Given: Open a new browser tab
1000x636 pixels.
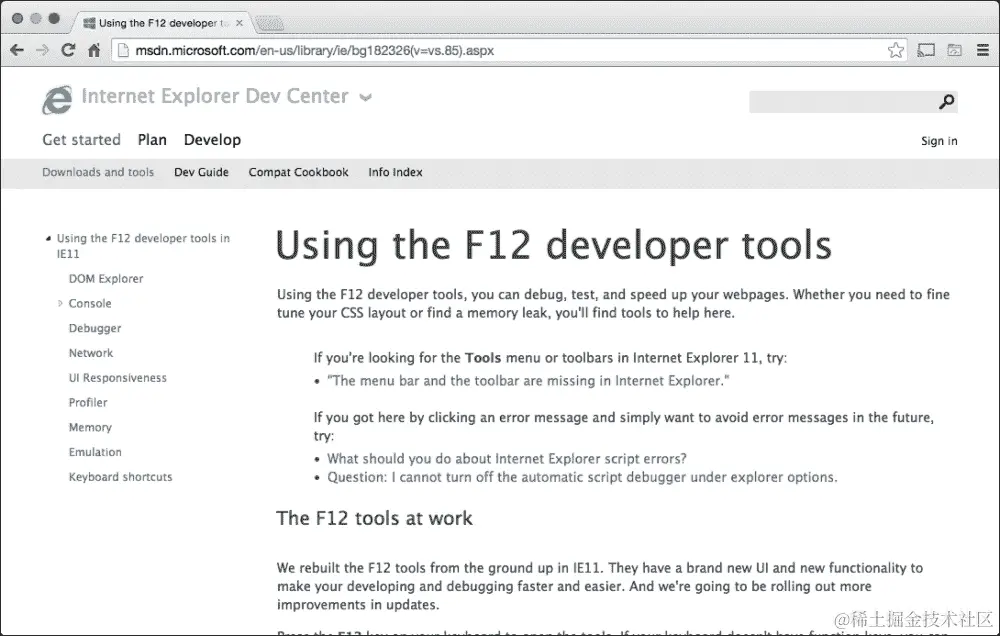Looking at the screenshot, I should point(269,24).
